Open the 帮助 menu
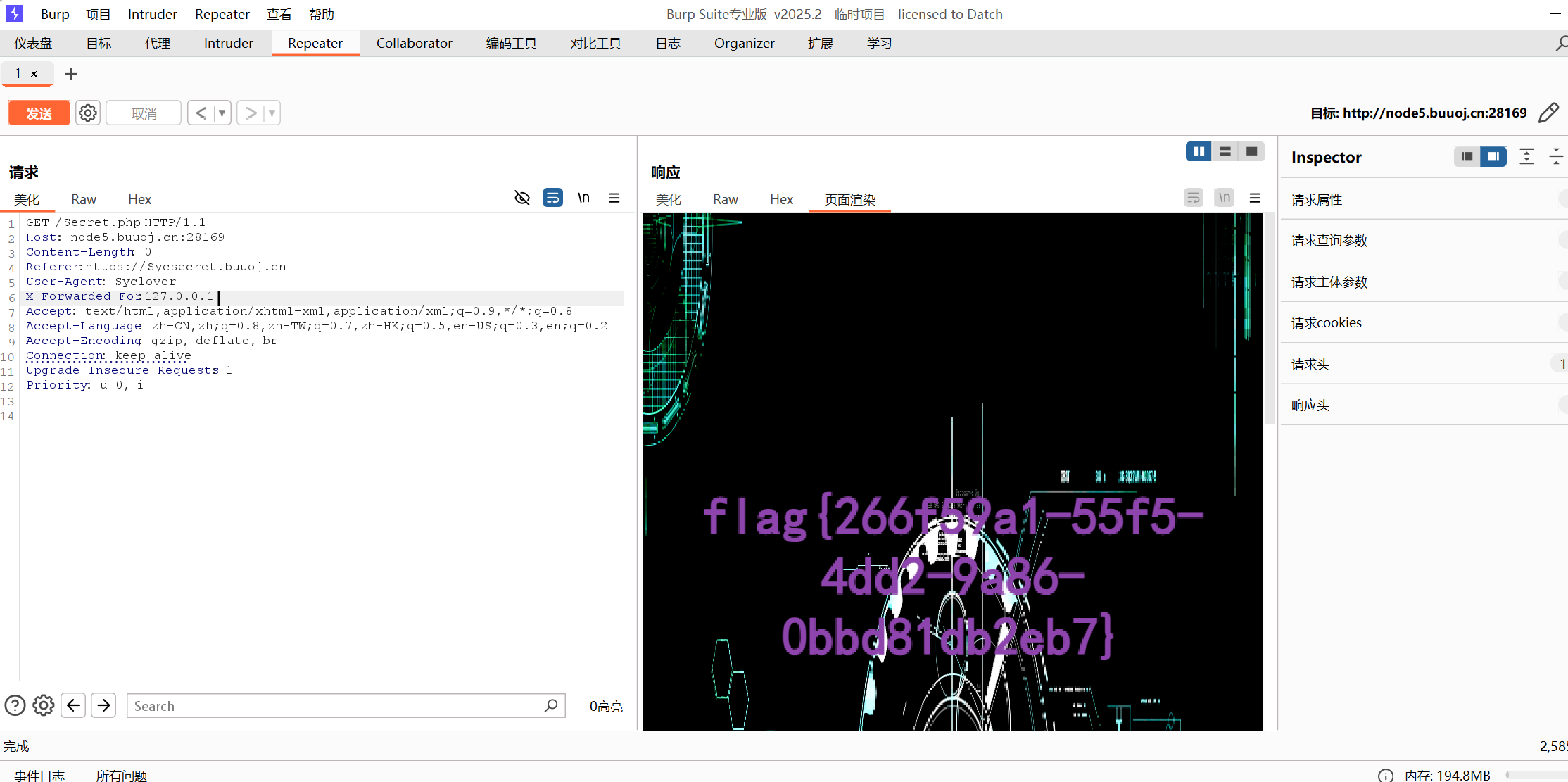This screenshot has width=1568, height=782. tap(322, 14)
